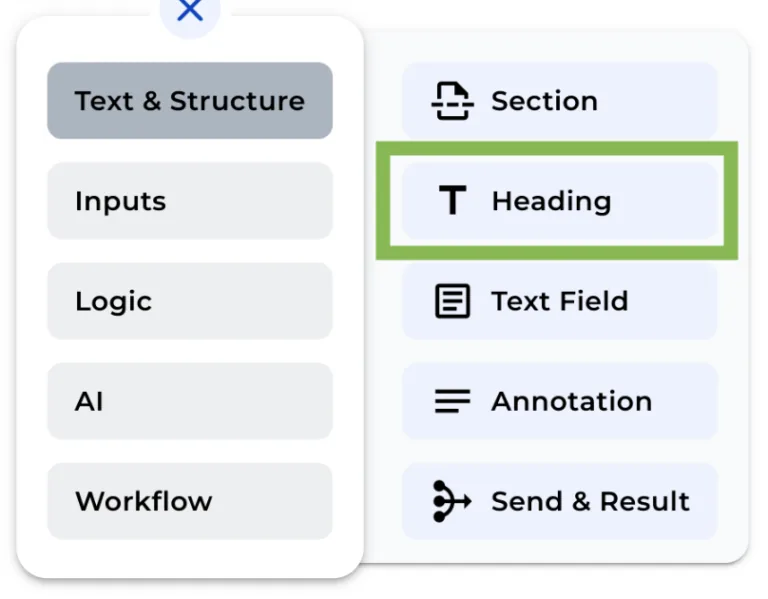Click the "Text Field" text label
Image resolution: width=768 pixels, height=599 pixels.
click(560, 301)
